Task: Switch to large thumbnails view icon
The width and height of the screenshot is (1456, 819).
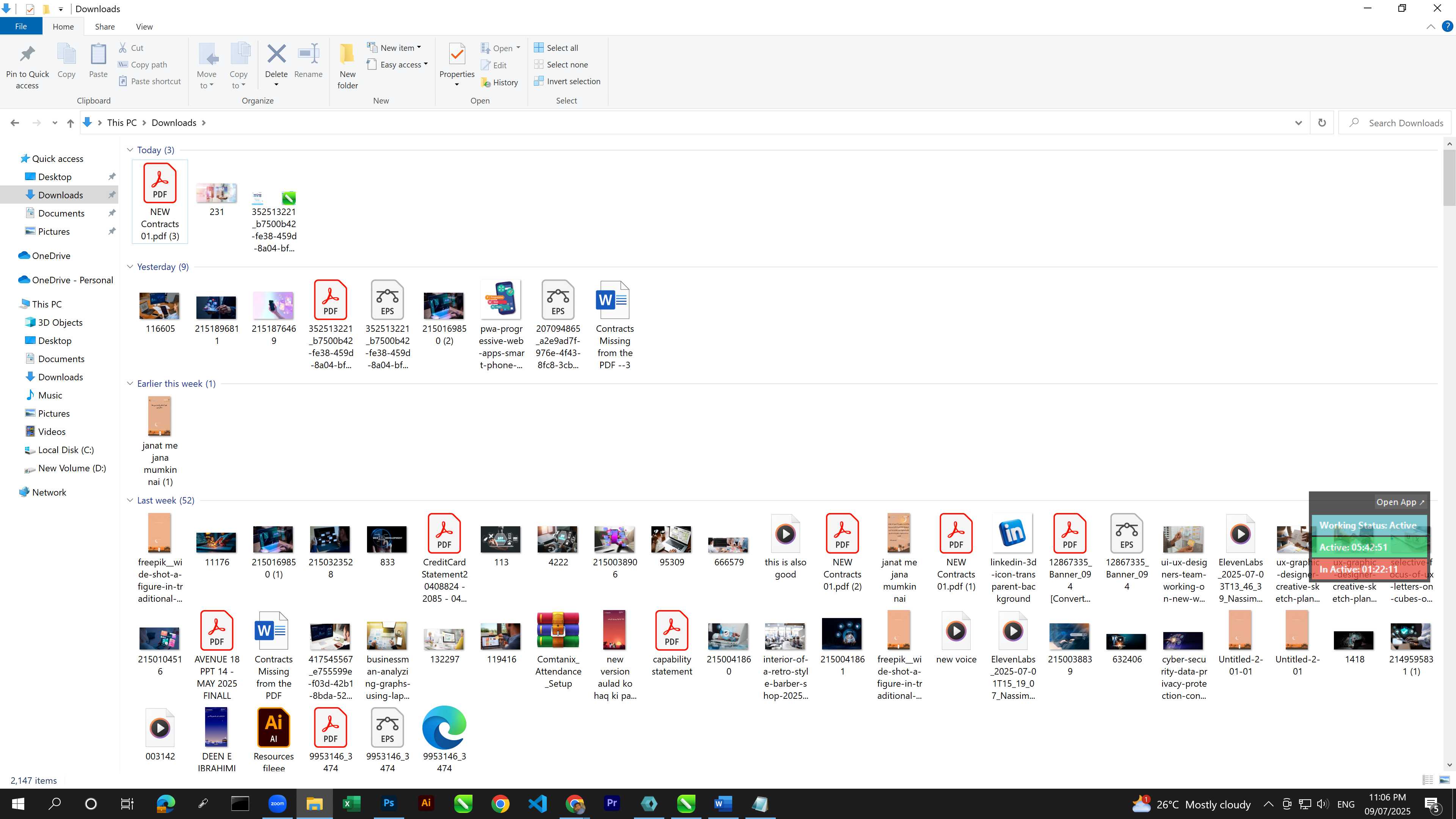Action: click(1444, 780)
